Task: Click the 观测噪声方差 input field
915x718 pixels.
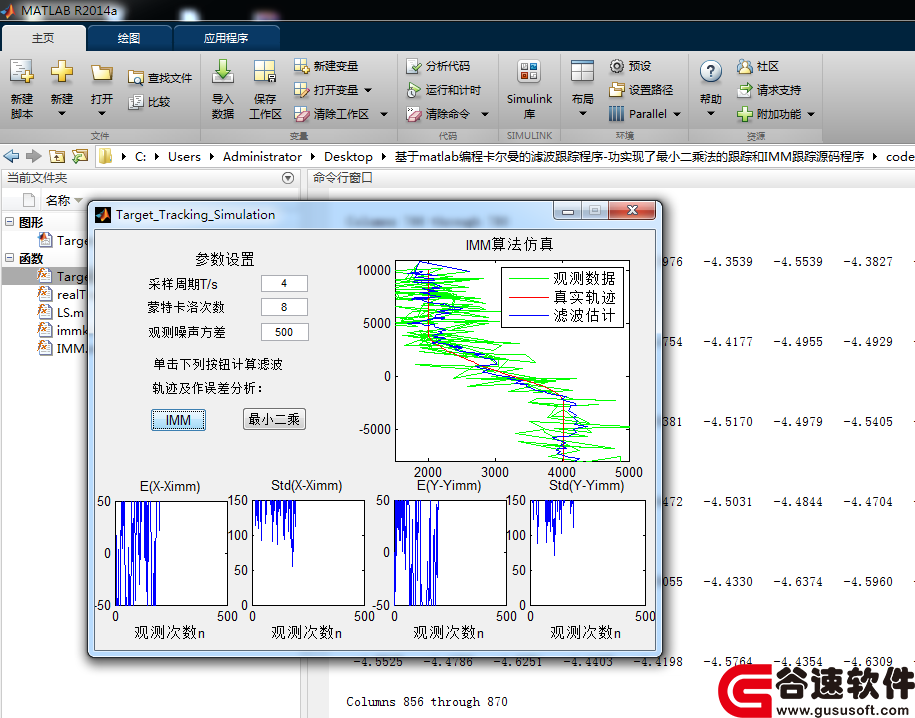Action: [284, 332]
